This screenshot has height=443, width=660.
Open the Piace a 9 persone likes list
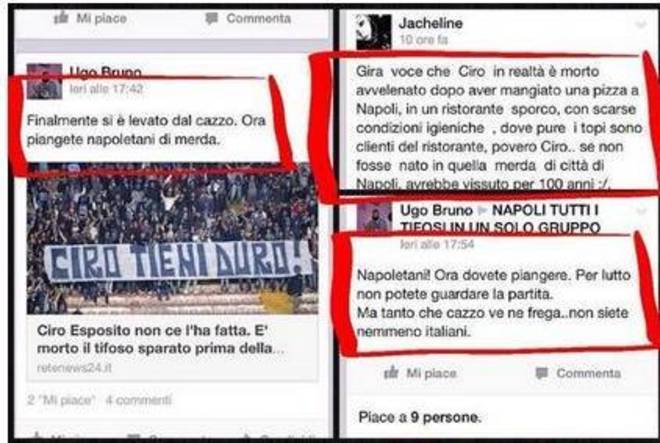[x=419, y=417]
